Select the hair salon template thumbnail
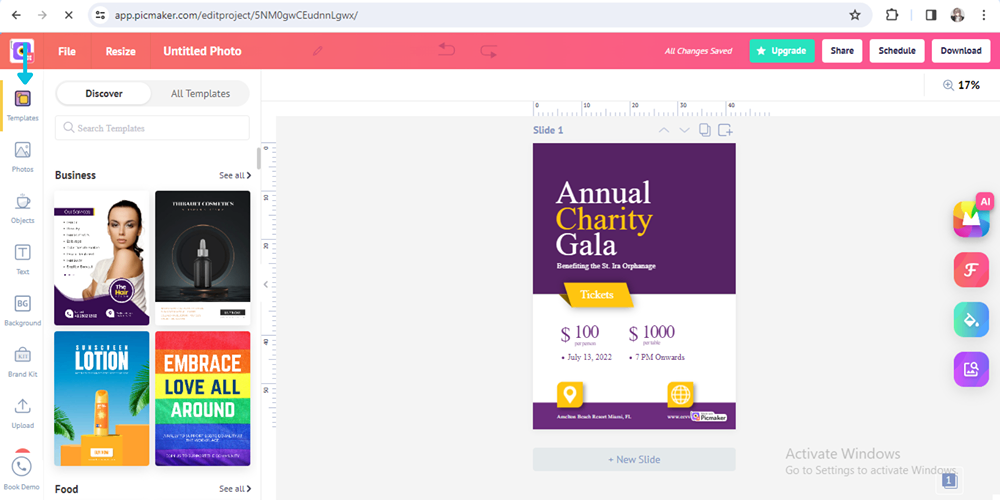The height and width of the screenshot is (500, 1000). 102,258
